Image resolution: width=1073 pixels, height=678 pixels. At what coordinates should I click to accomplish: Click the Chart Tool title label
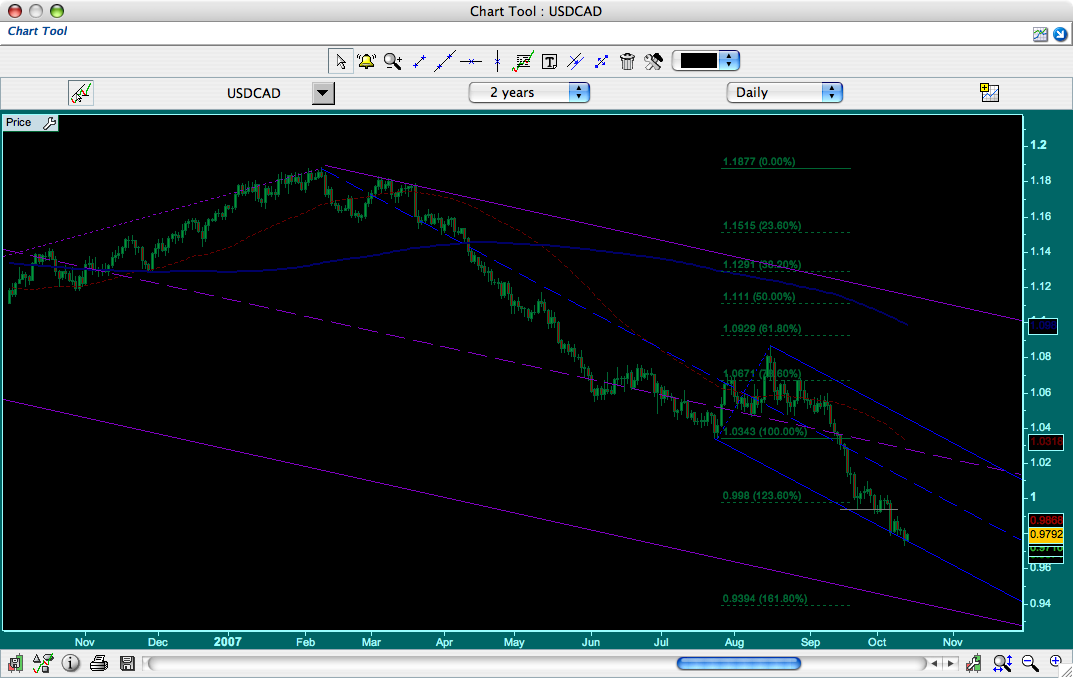(38, 31)
